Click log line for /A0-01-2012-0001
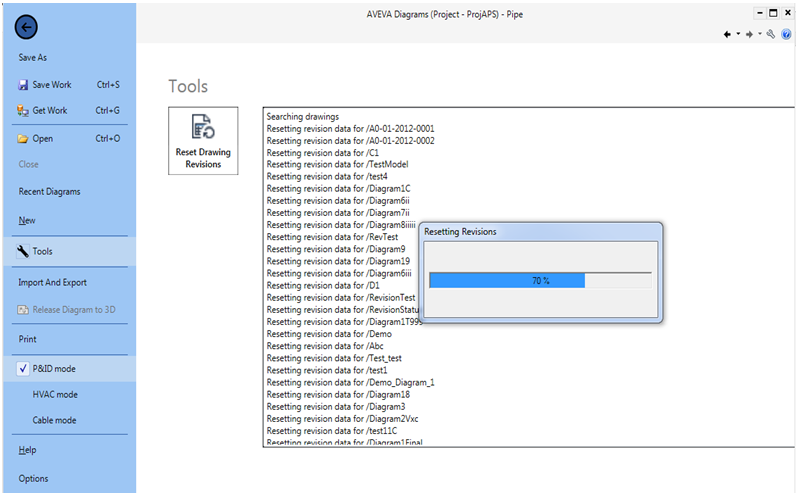The image size is (796, 496). [350, 128]
